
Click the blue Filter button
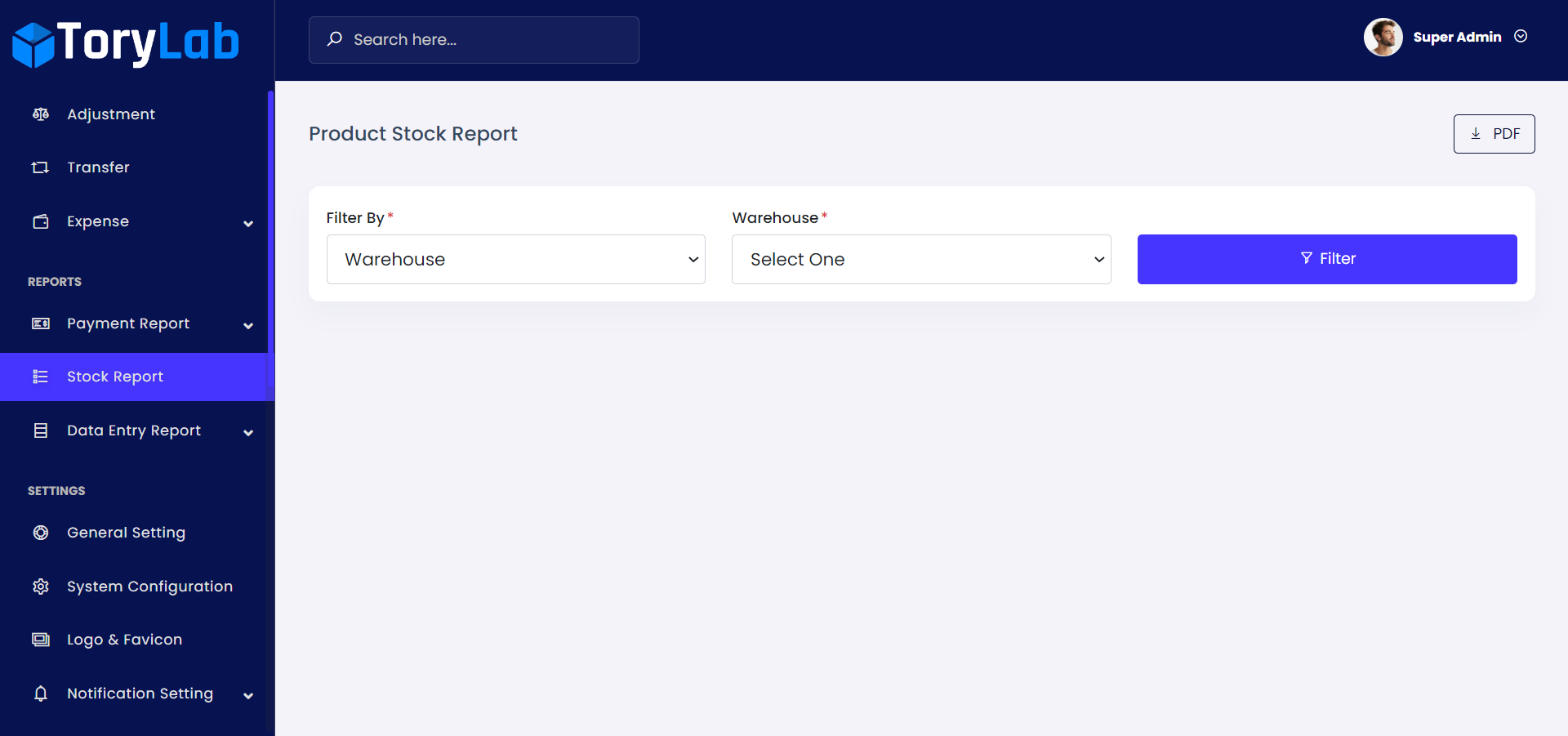coord(1327,259)
